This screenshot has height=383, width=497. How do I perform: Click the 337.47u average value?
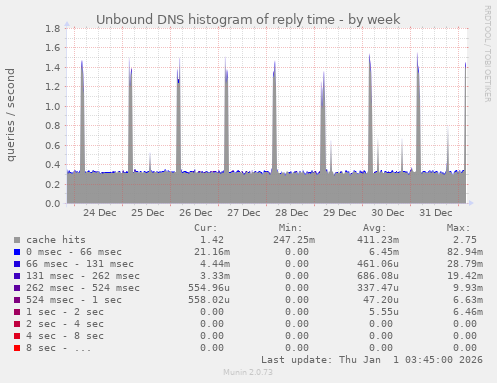(x=378, y=288)
